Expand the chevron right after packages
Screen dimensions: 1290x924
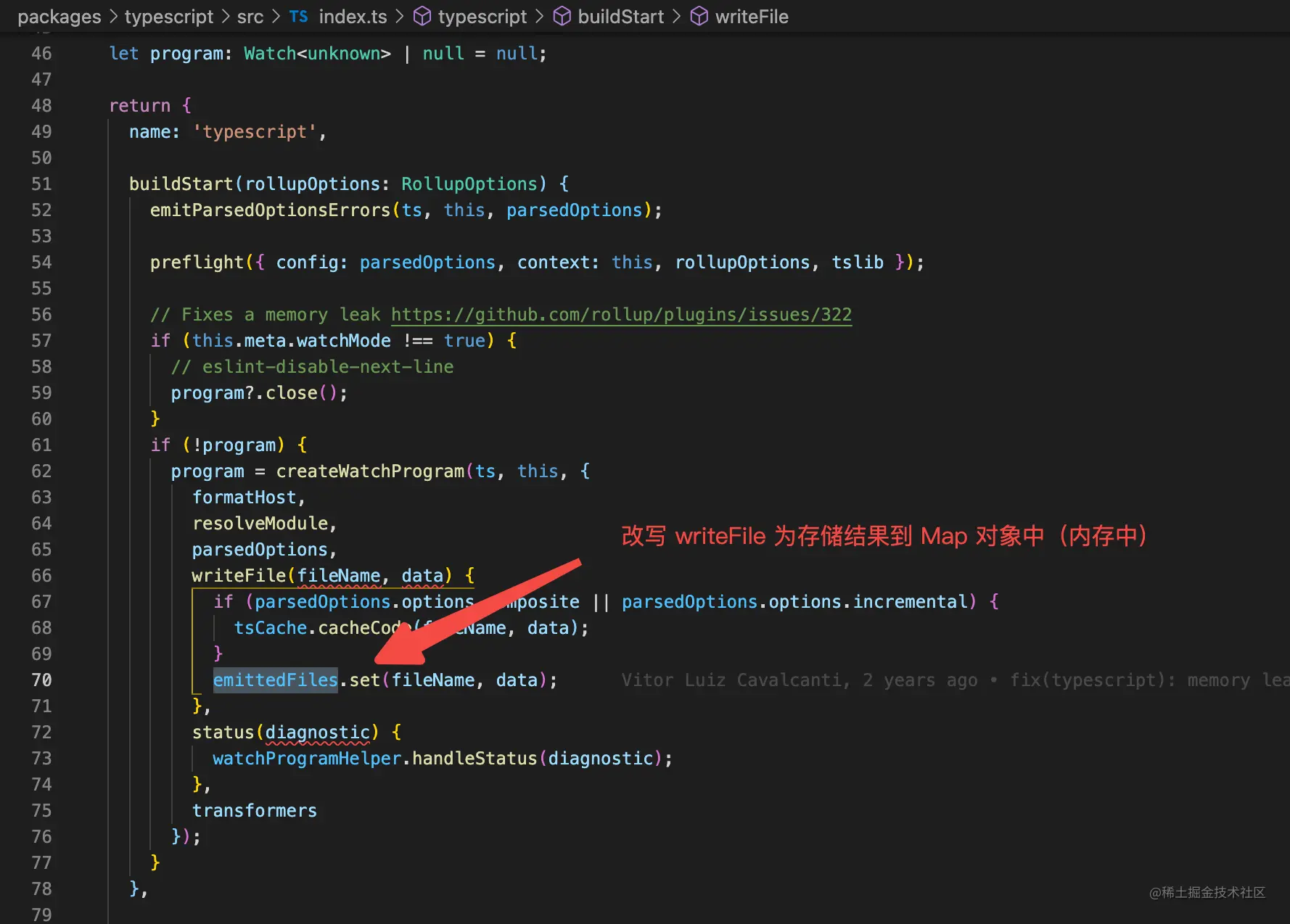(x=113, y=17)
